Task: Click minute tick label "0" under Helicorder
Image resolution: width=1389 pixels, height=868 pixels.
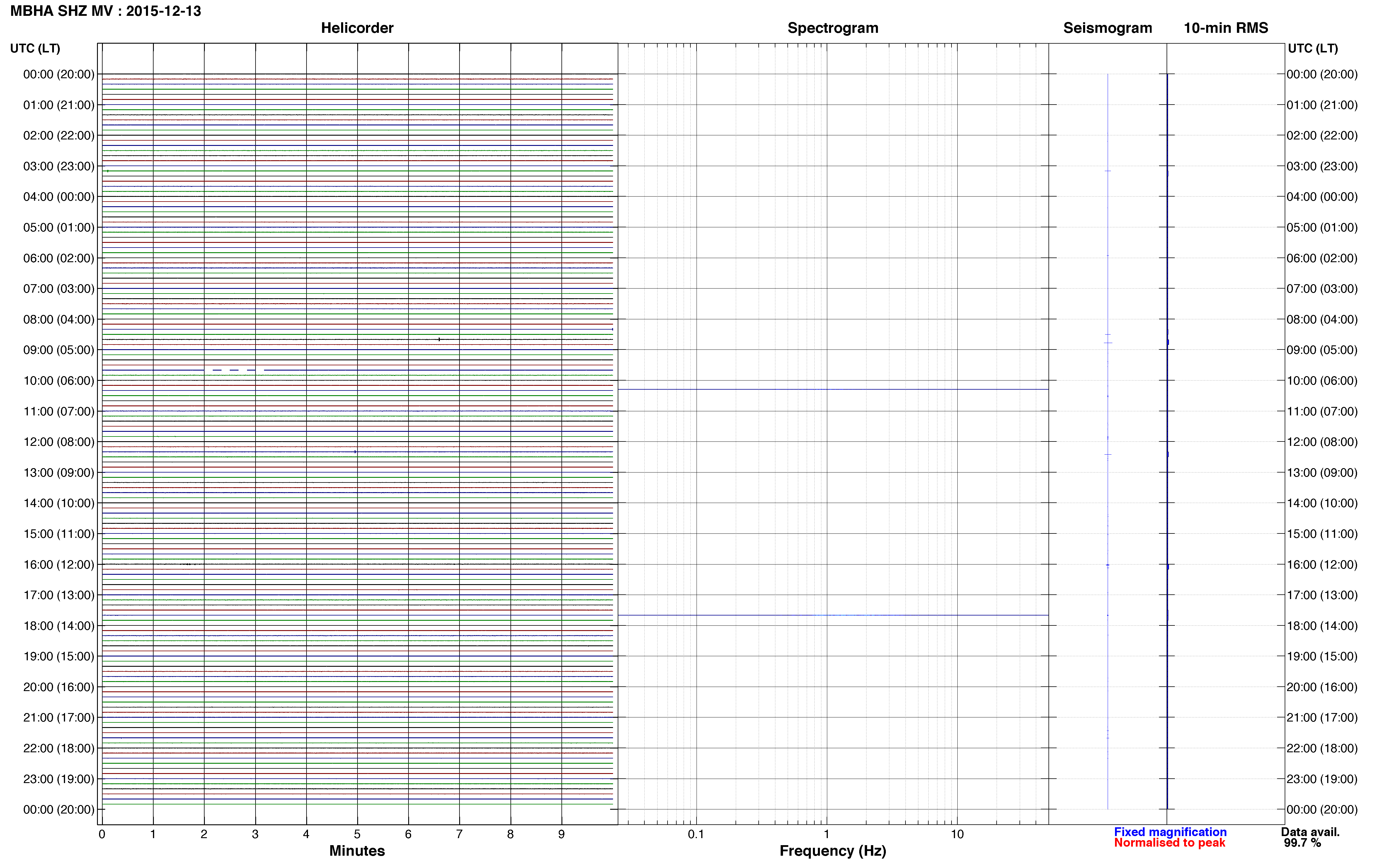Action: tap(102, 834)
